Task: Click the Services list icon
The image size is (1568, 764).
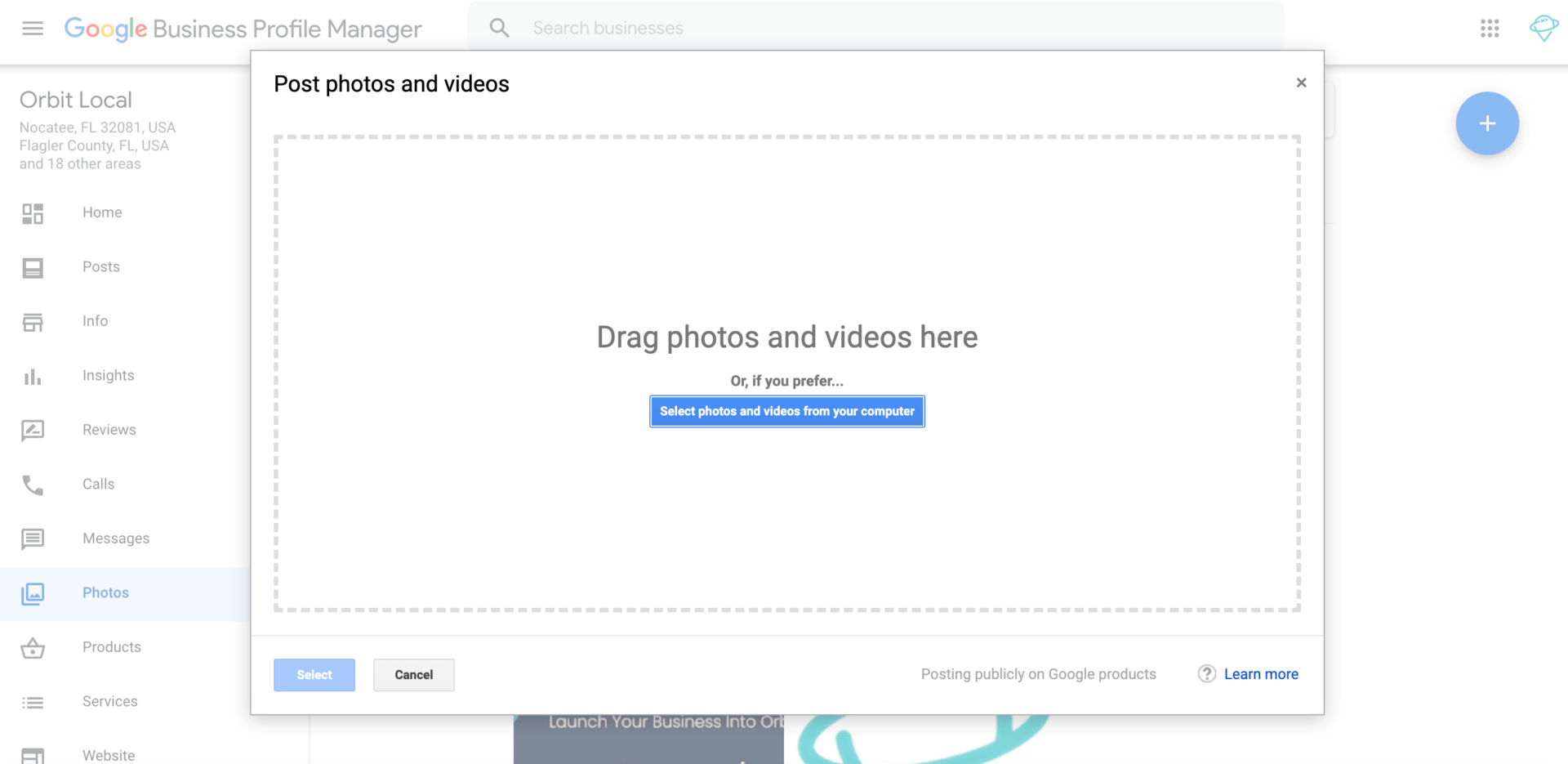Action: (33, 702)
